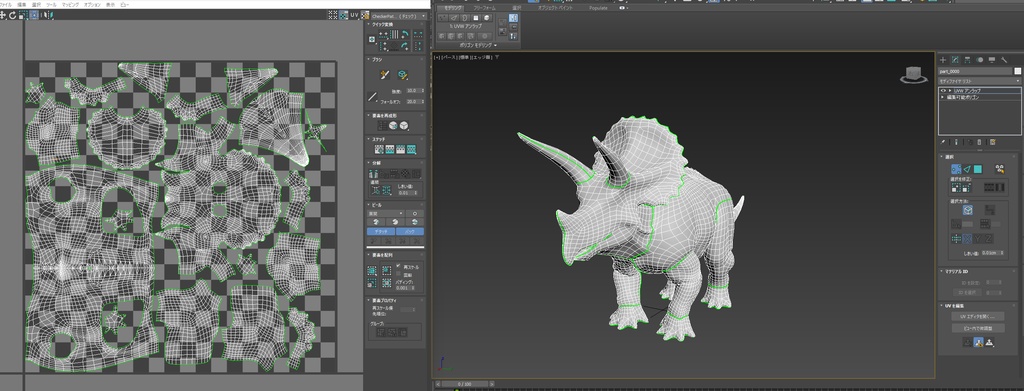Viewport: 1024px width, 391px height.
Task: Switch to the オブジェクト ペイント ribbon tab
Action: (x=554, y=8)
